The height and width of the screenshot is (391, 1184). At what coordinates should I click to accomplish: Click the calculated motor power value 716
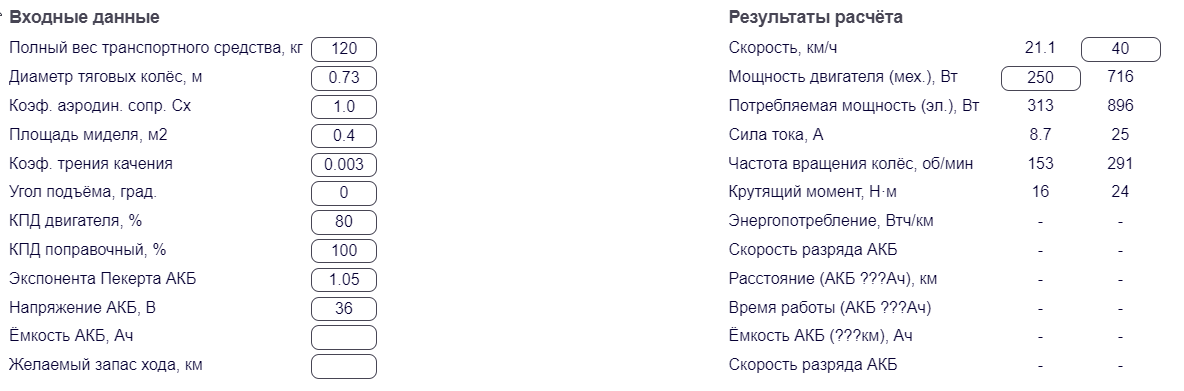1121,76
